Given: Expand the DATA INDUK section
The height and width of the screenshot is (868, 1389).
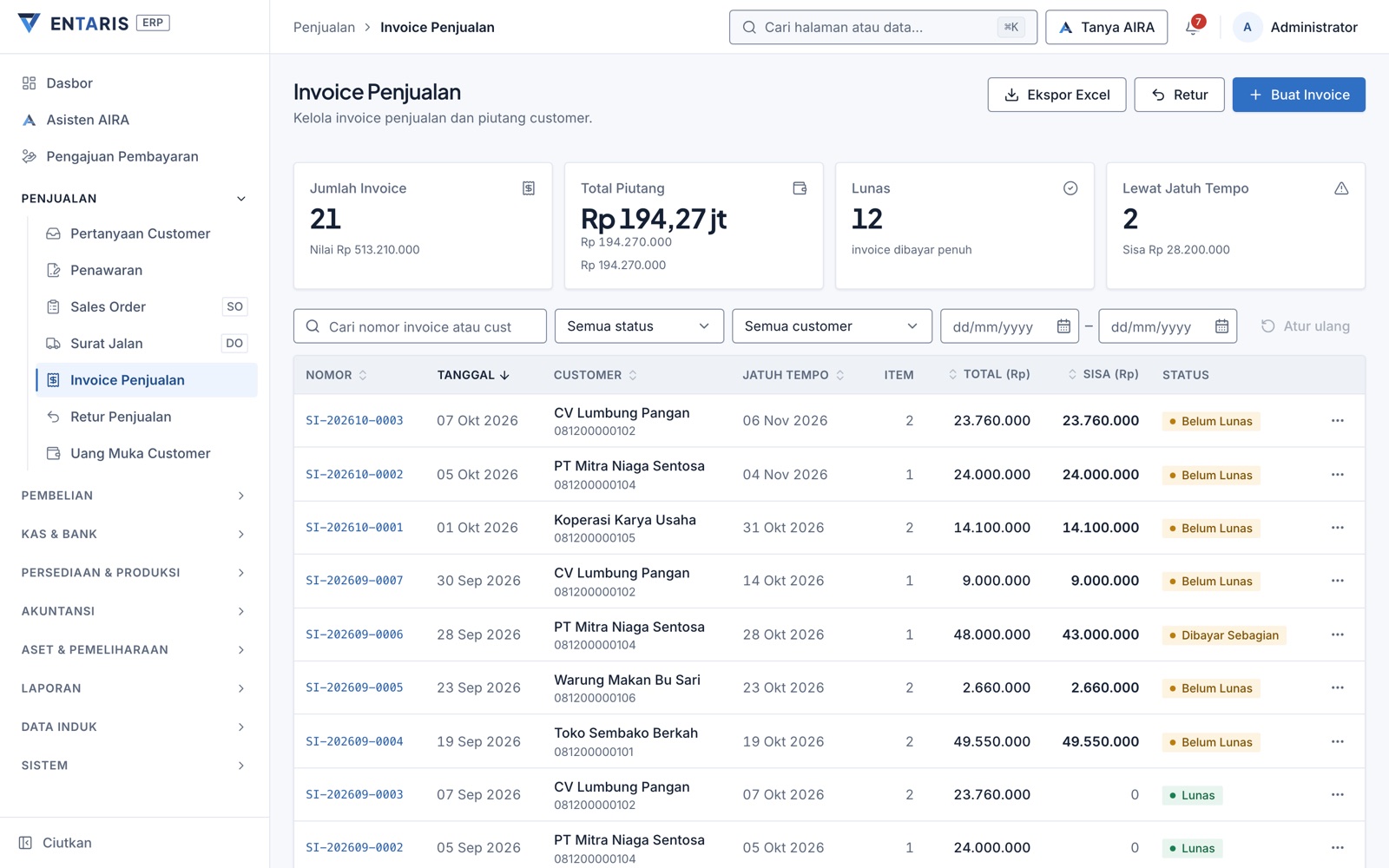Looking at the screenshot, I should point(135,727).
